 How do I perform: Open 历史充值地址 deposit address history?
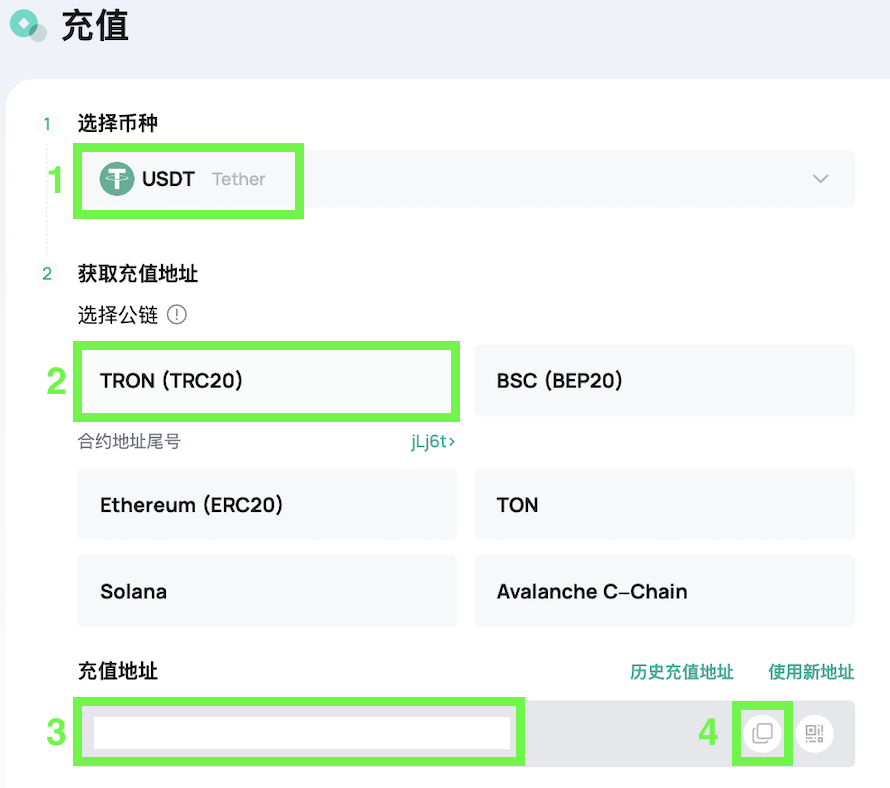(682, 672)
